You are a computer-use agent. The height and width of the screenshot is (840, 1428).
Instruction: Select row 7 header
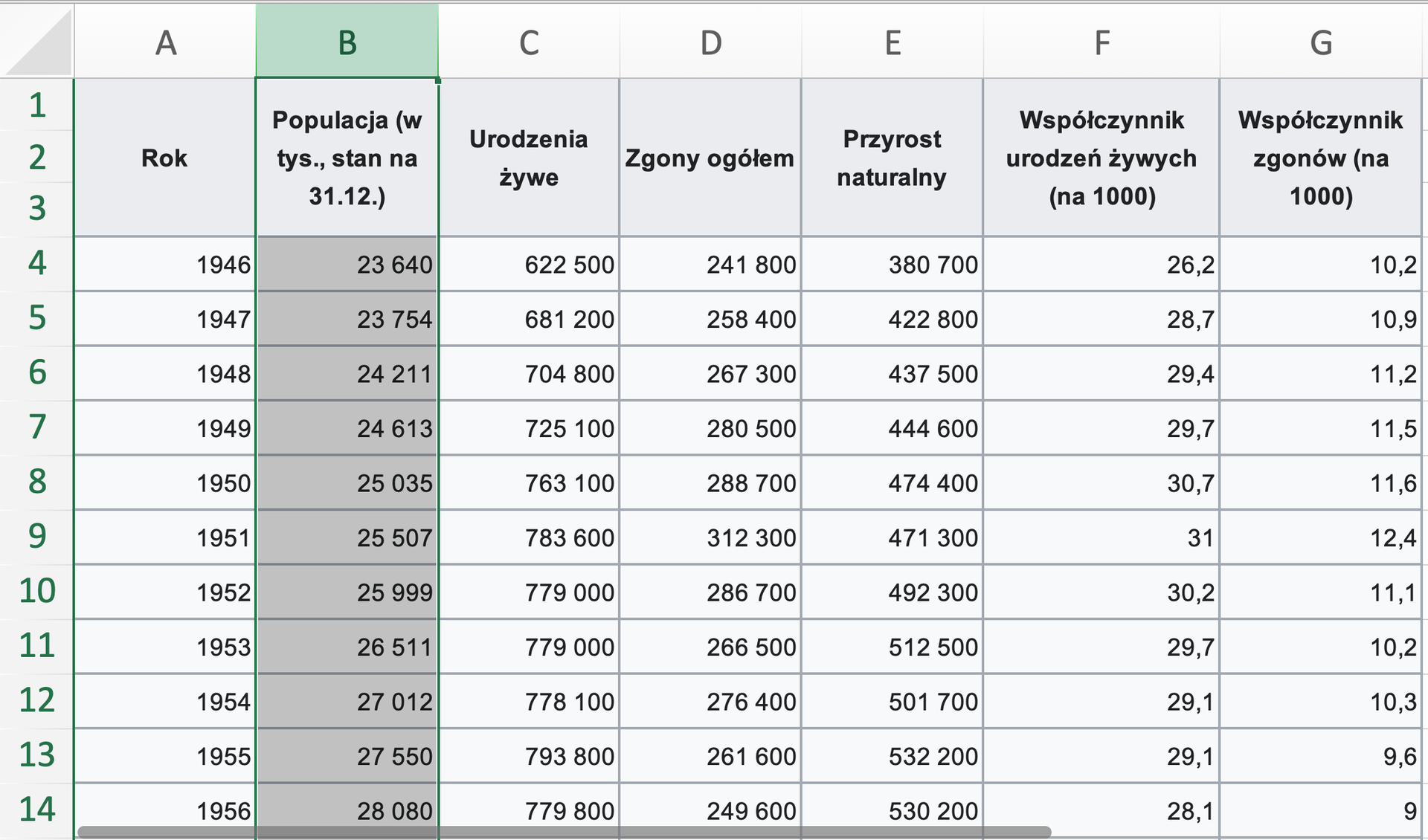pyautogui.click(x=36, y=427)
